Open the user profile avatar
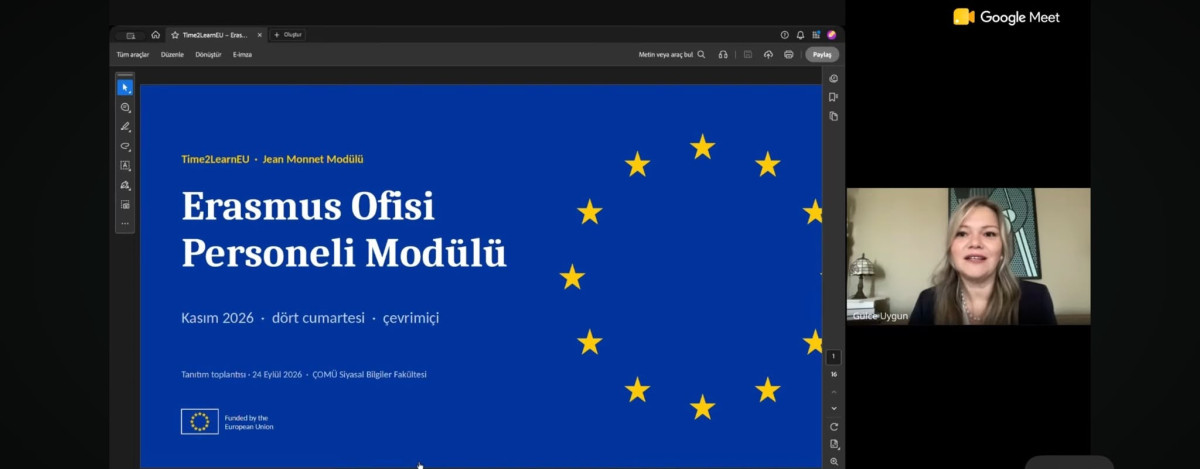Image resolution: width=1200 pixels, height=469 pixels. [x=831, y=35]
